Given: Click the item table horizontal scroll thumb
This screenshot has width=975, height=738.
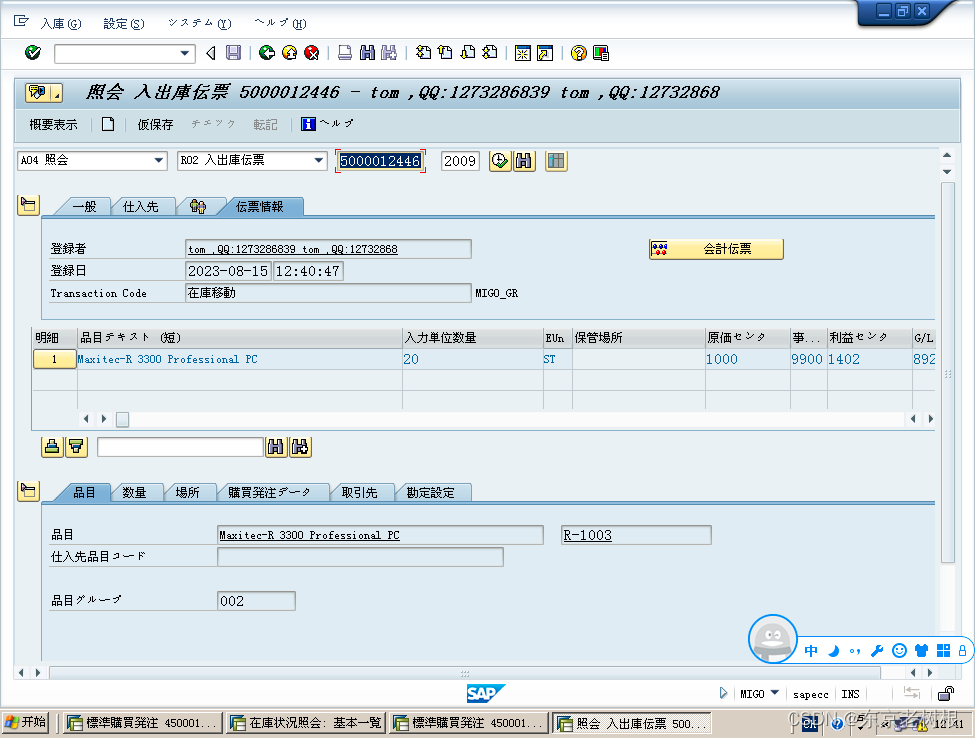Looking at the screenshot, I should pyautogui.click(x=122, y=420).
